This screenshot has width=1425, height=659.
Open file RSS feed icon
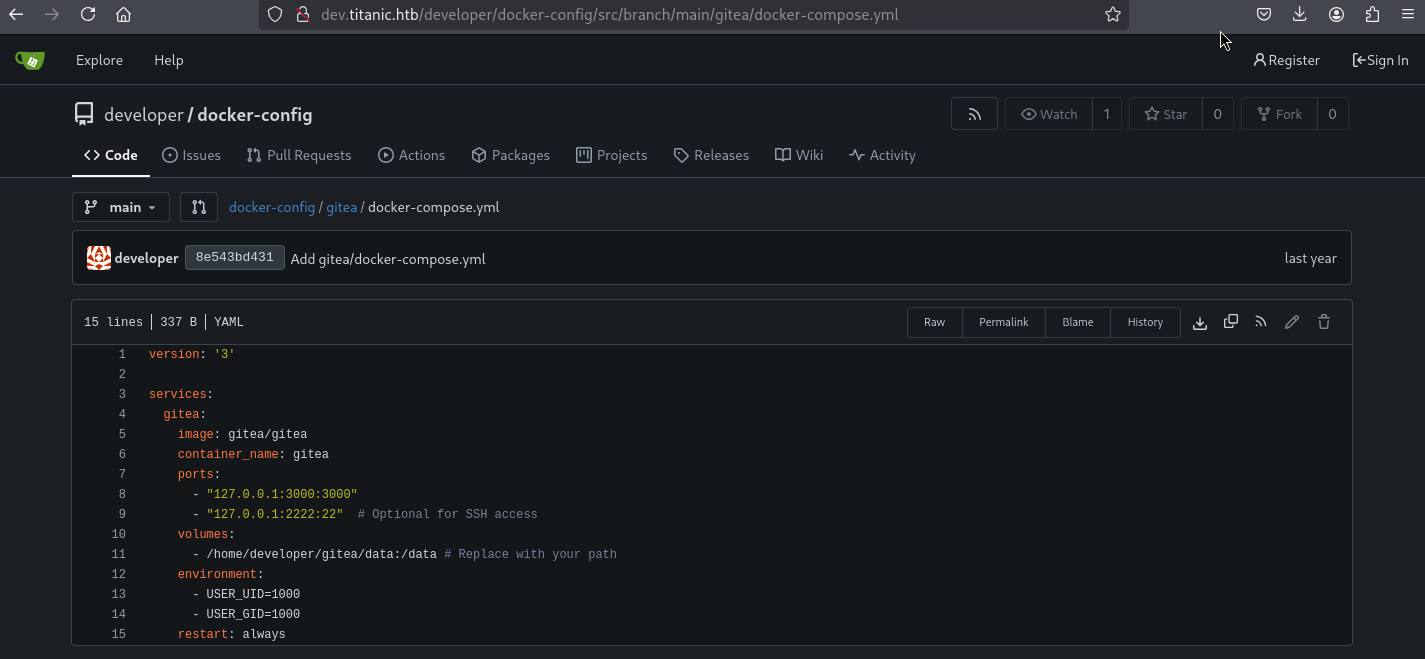[x=1261, y=322]
